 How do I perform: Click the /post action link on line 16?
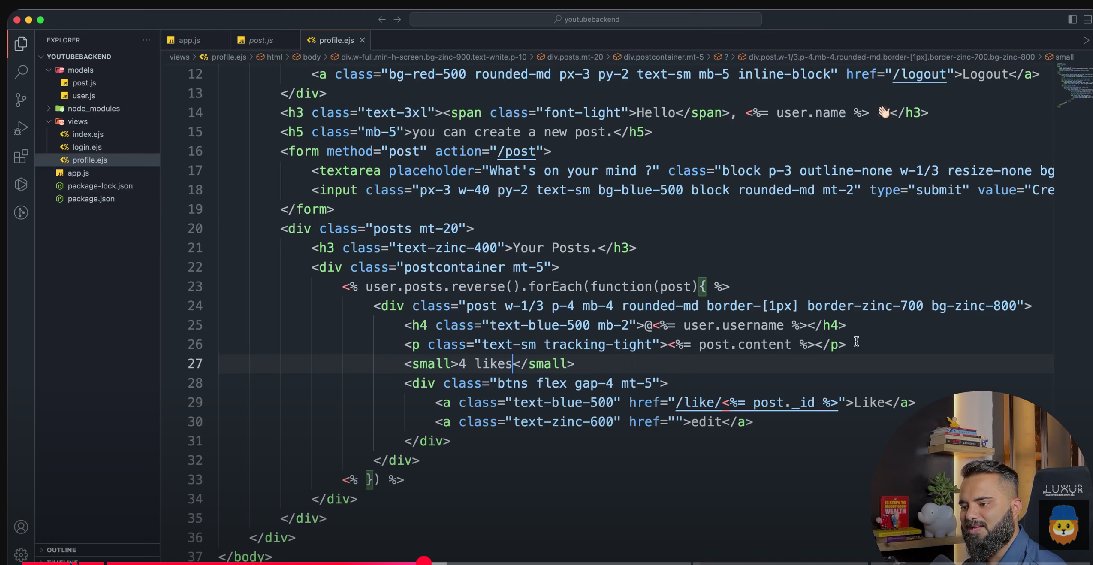[517, 151]
